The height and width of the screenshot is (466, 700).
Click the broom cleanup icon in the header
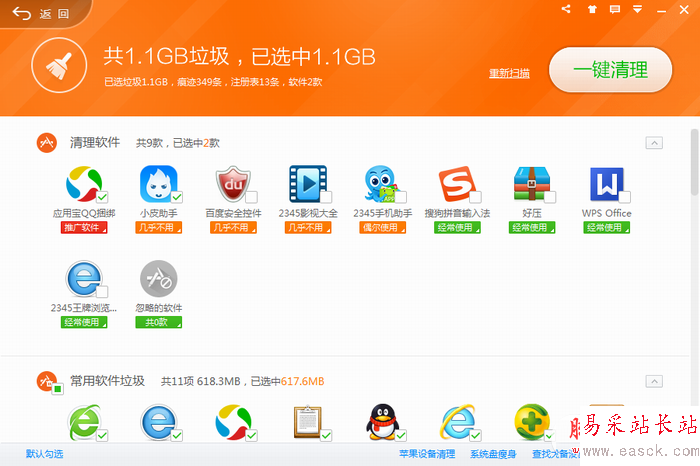[59, 66]
